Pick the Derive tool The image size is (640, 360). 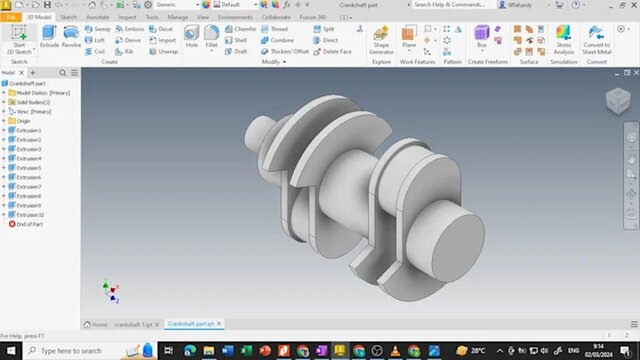point(128,40)
